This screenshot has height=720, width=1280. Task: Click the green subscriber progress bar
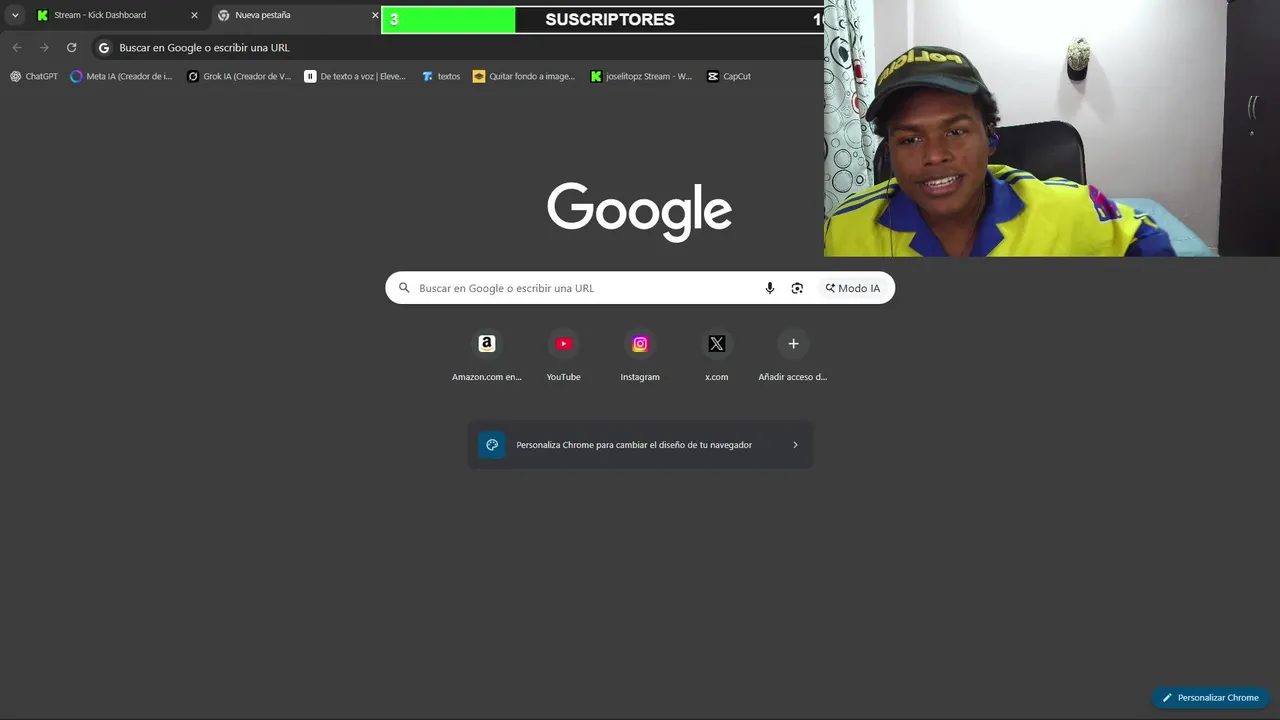point(449,19)
